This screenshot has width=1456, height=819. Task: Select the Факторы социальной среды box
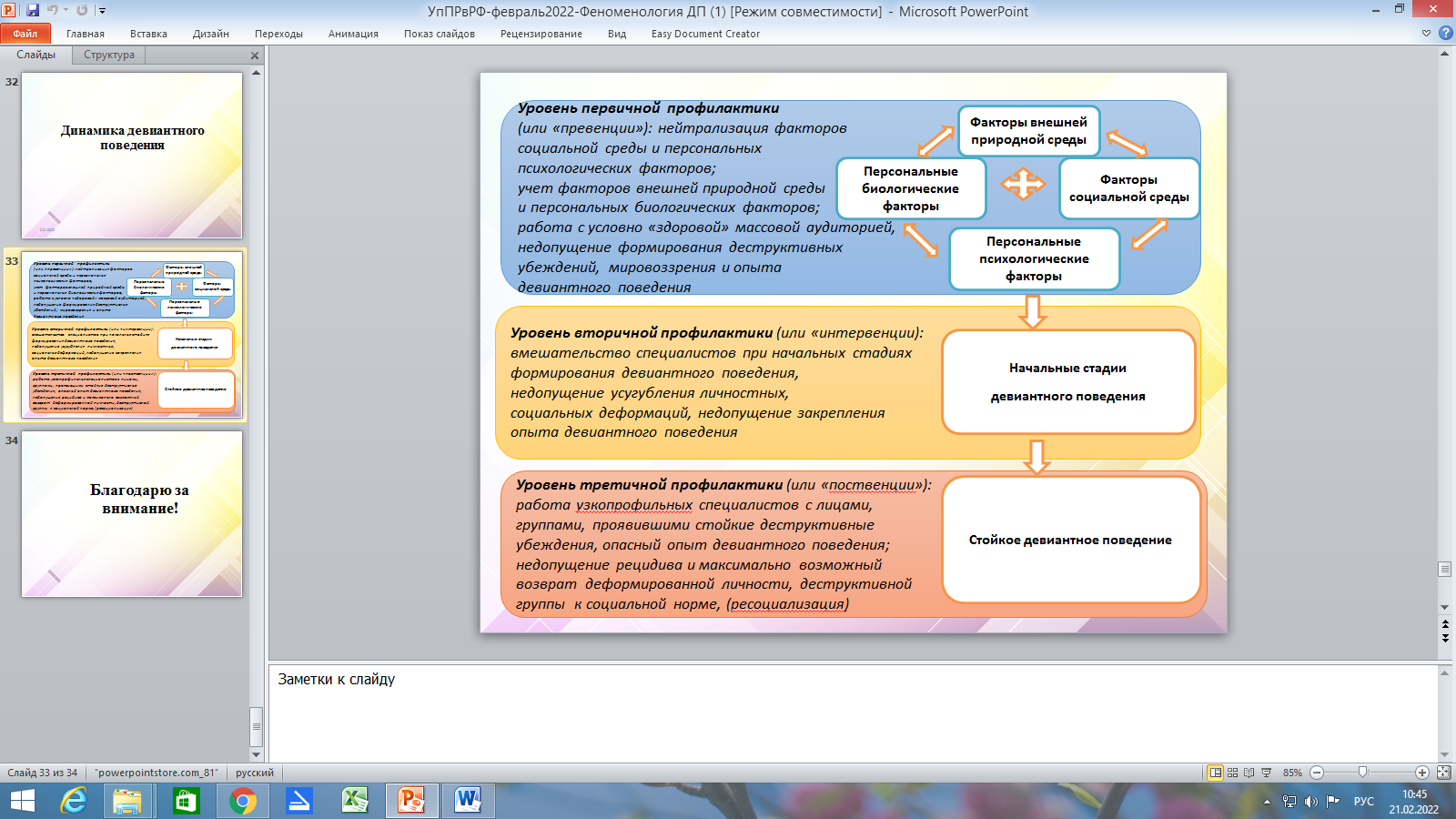pos(1128,188)
